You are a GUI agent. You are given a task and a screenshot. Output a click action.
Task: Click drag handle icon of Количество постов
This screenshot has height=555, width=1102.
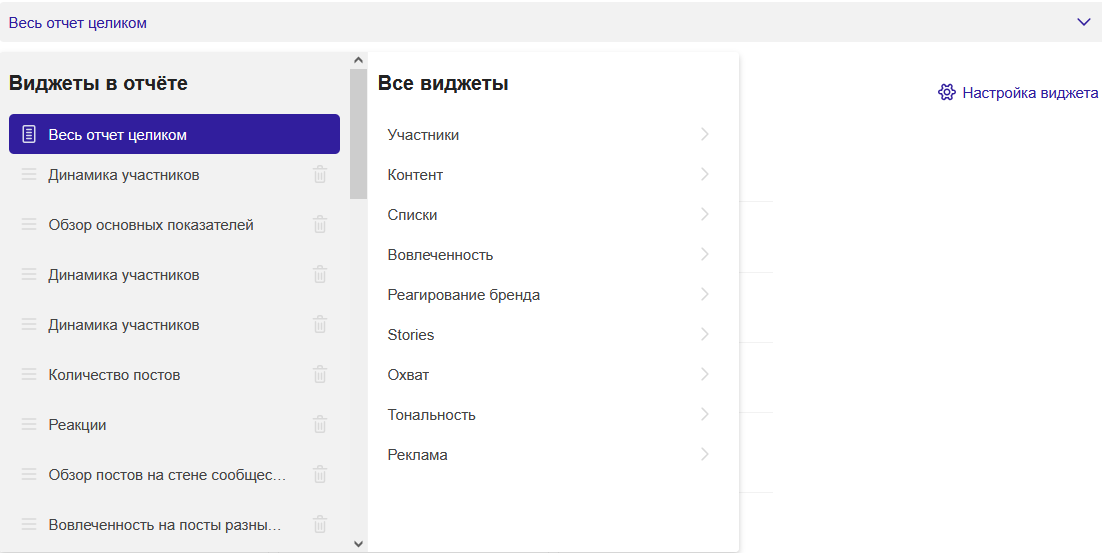coord(29,374)
